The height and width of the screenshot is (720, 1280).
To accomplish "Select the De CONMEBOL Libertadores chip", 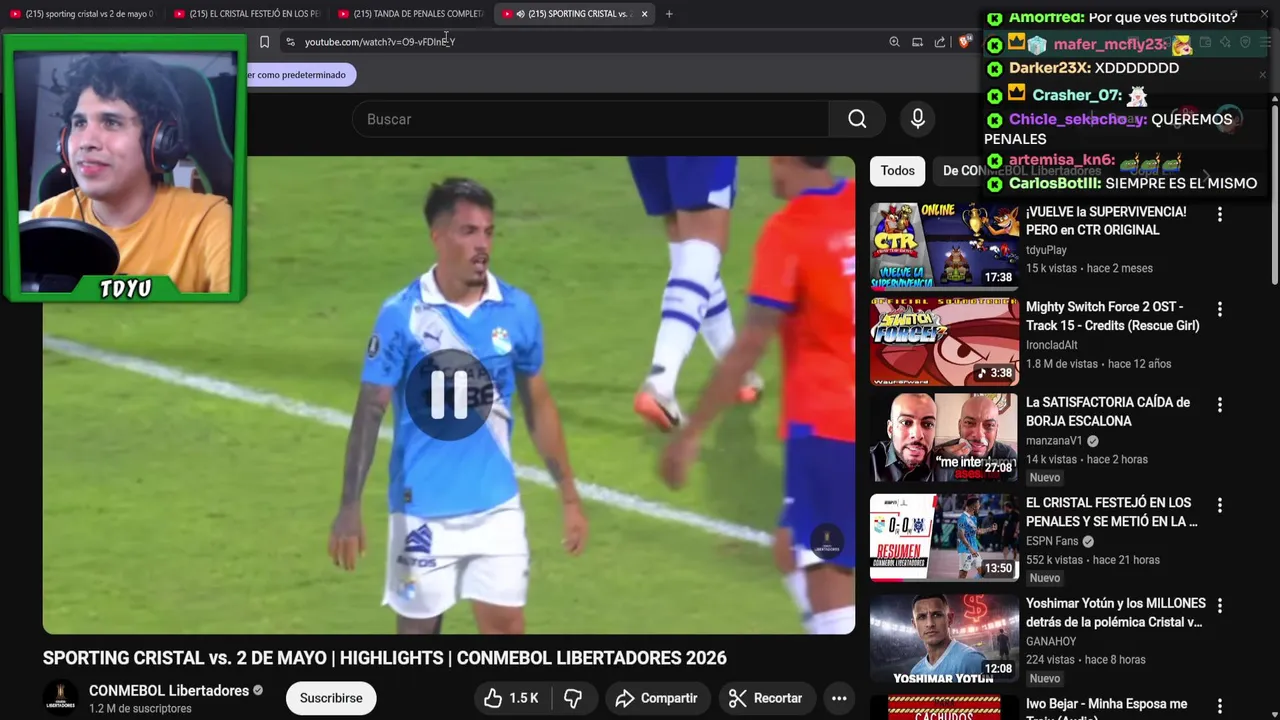I will point(1022,171).
